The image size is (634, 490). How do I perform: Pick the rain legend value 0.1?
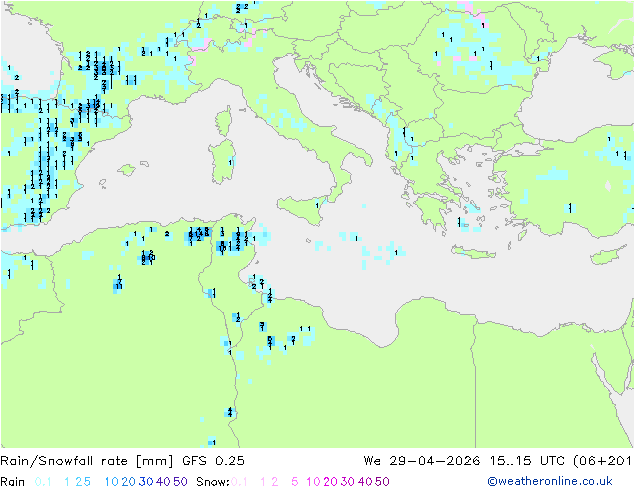tap(43, 482)
